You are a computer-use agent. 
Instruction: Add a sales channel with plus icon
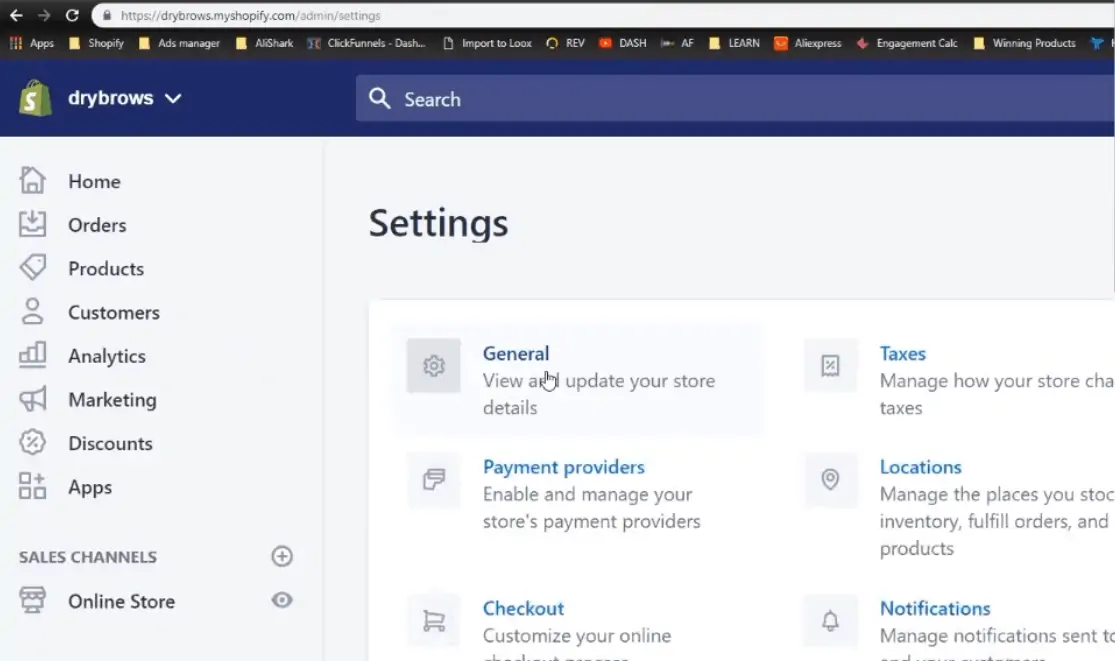(x=282, y=557)
